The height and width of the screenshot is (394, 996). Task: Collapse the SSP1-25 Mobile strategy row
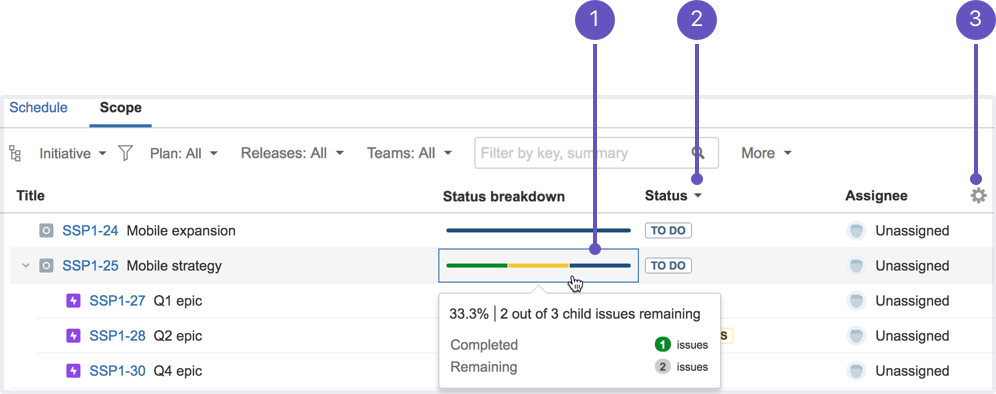click(x=26, y=266)
